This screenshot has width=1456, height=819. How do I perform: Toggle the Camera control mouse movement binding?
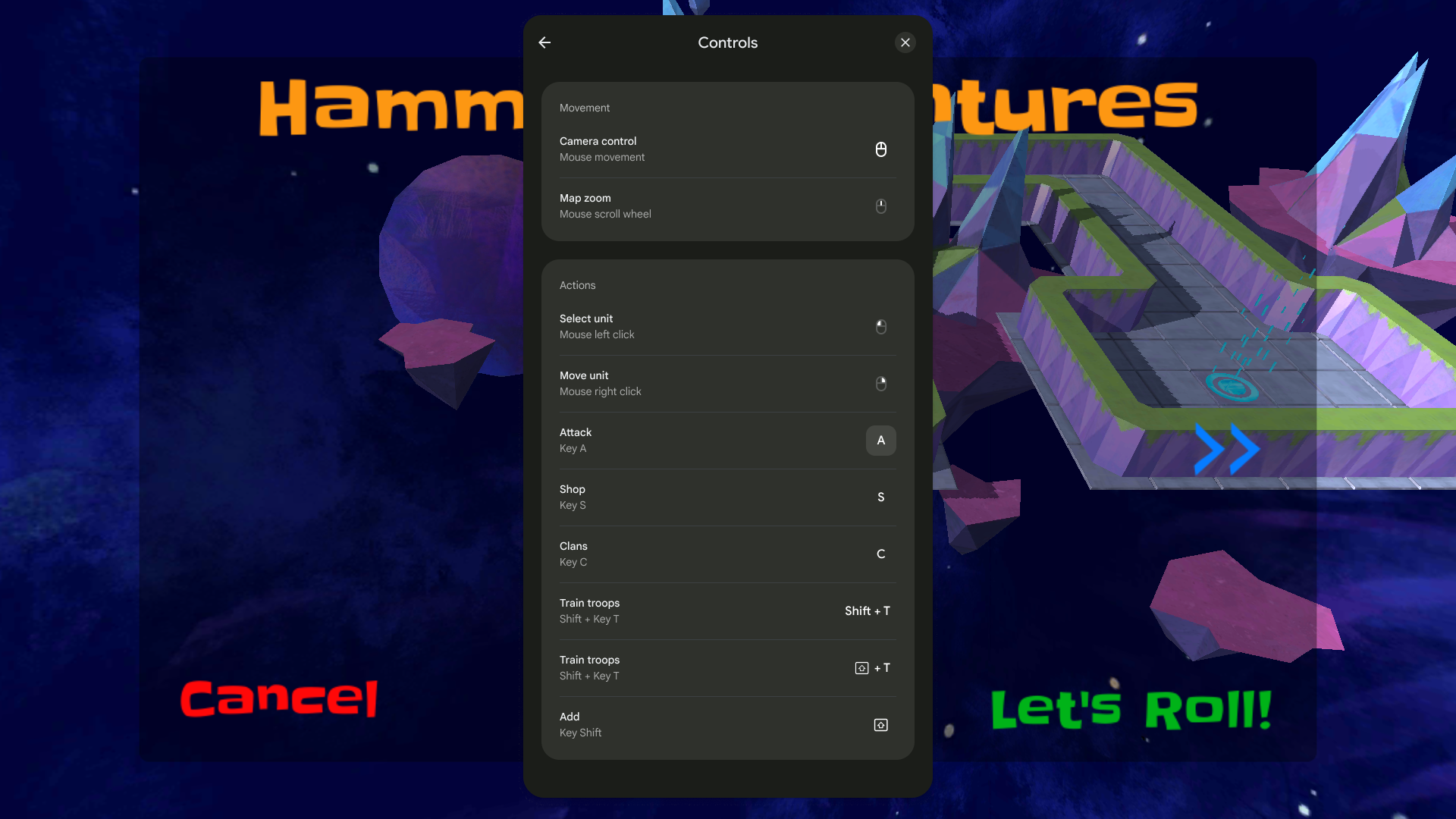pyautogui.click(x=880, y=149)
